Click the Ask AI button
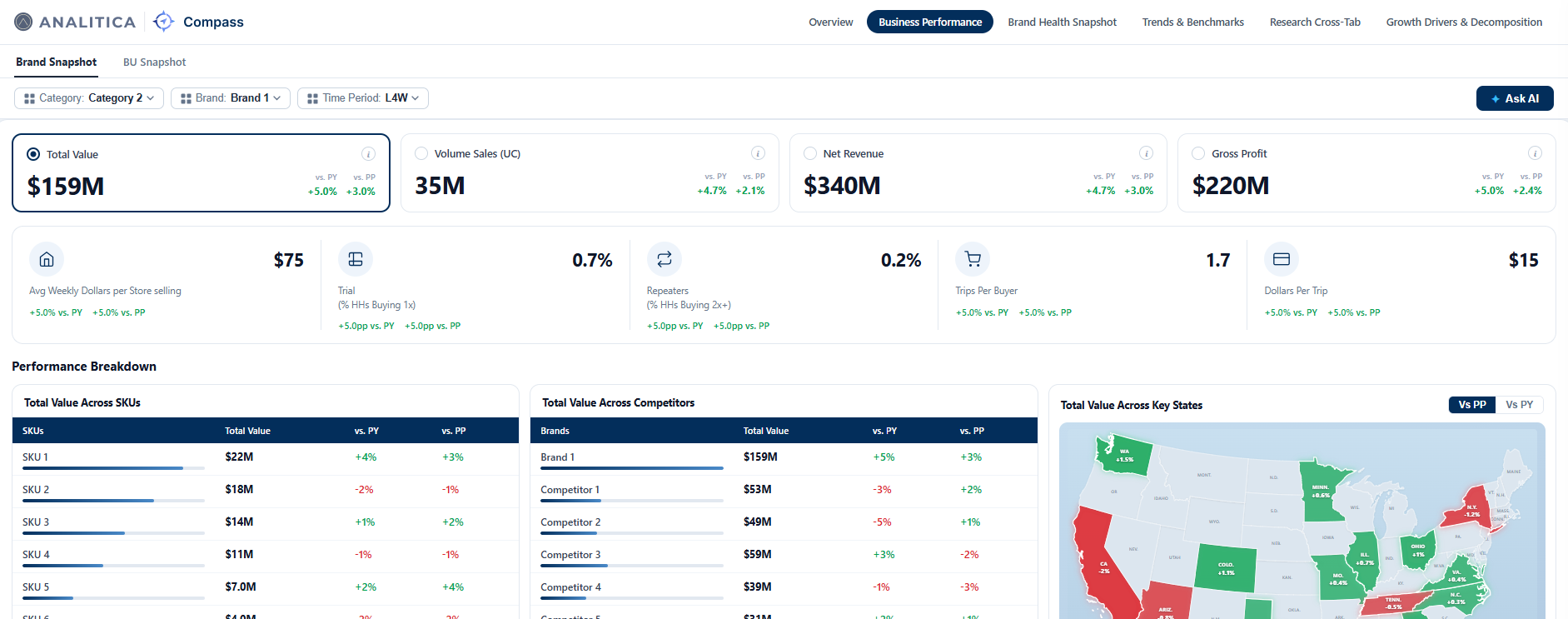 [x=1515, y=98]
